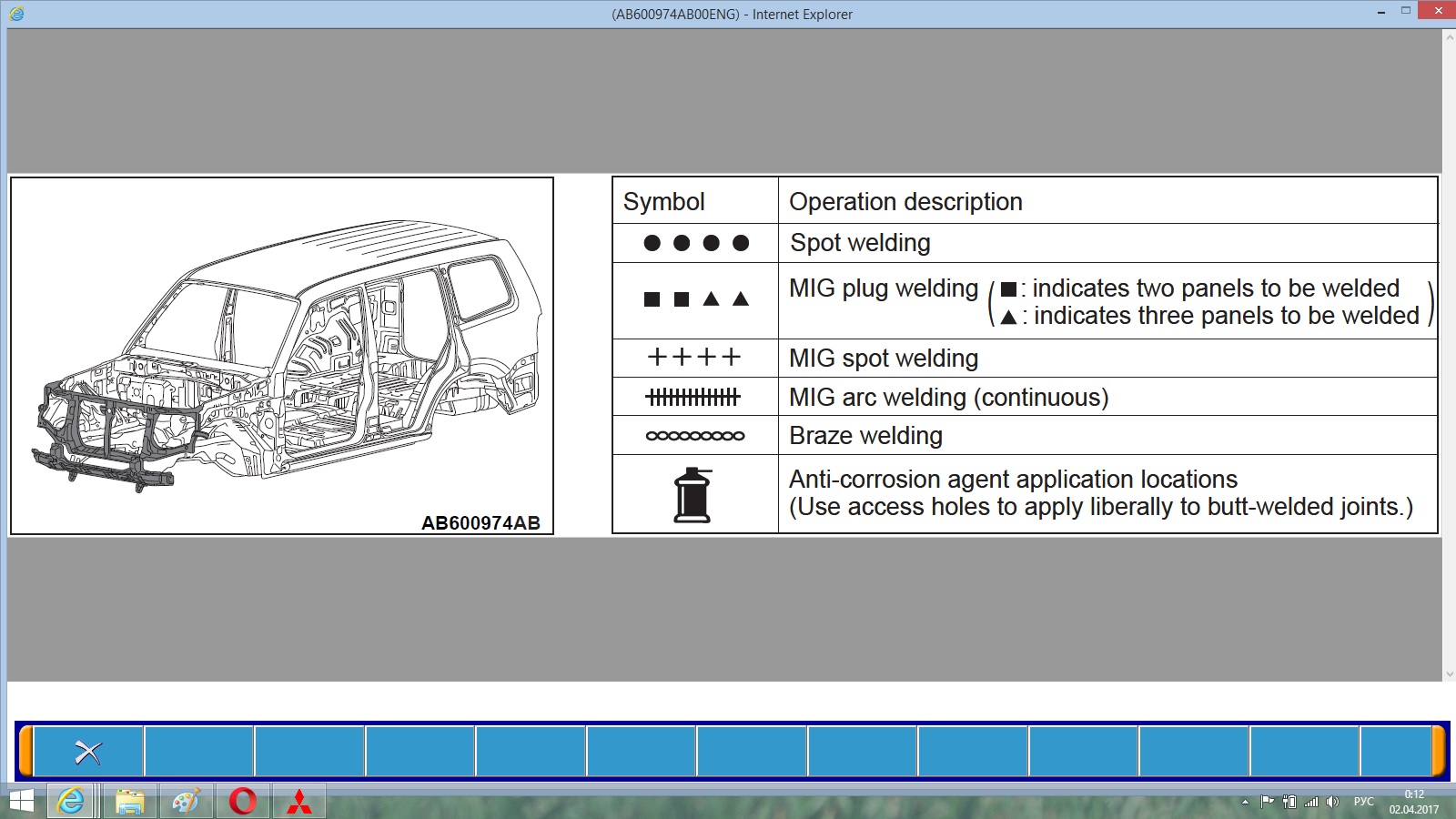Click the left orange toolbar scroll handle
This screenshot has width=1456, height=819.
[26, 751]
